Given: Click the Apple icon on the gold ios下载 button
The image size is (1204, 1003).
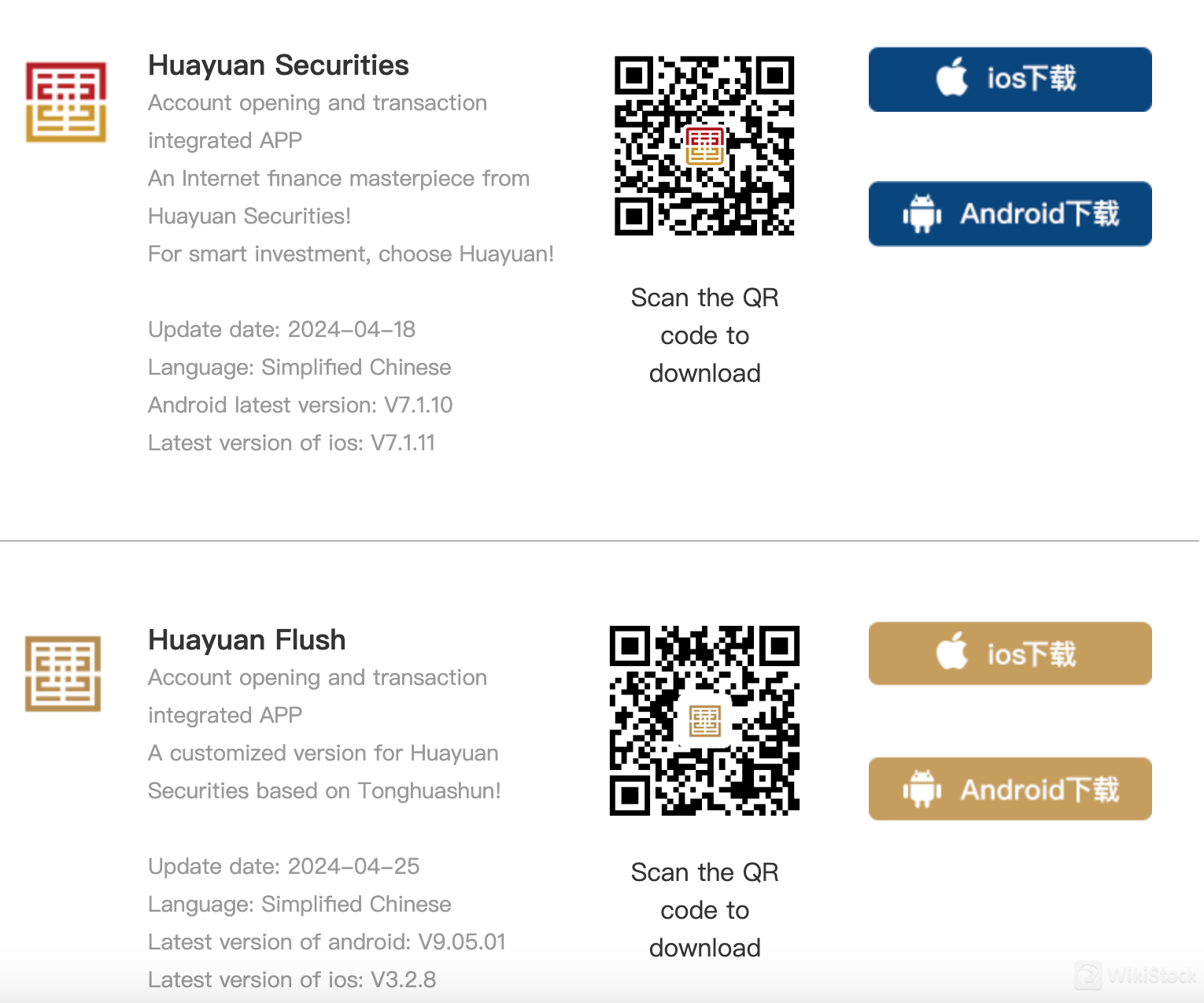Looking at the screenshot, I should point(952,653).
